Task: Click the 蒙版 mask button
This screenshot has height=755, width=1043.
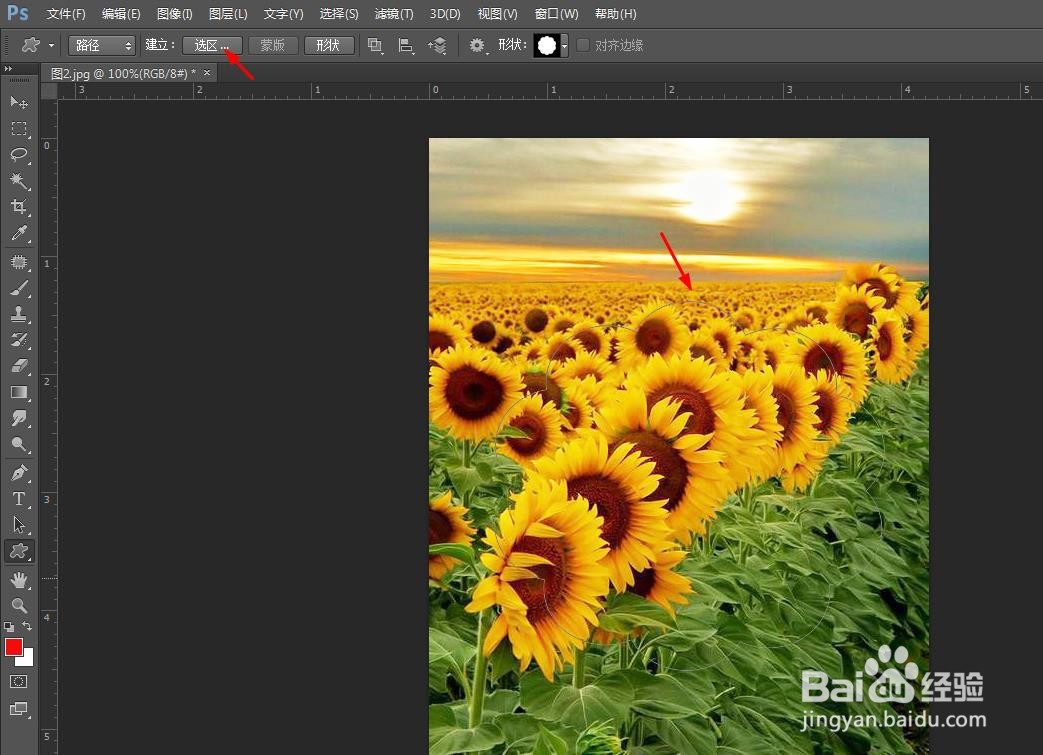Action: point(273,45)
